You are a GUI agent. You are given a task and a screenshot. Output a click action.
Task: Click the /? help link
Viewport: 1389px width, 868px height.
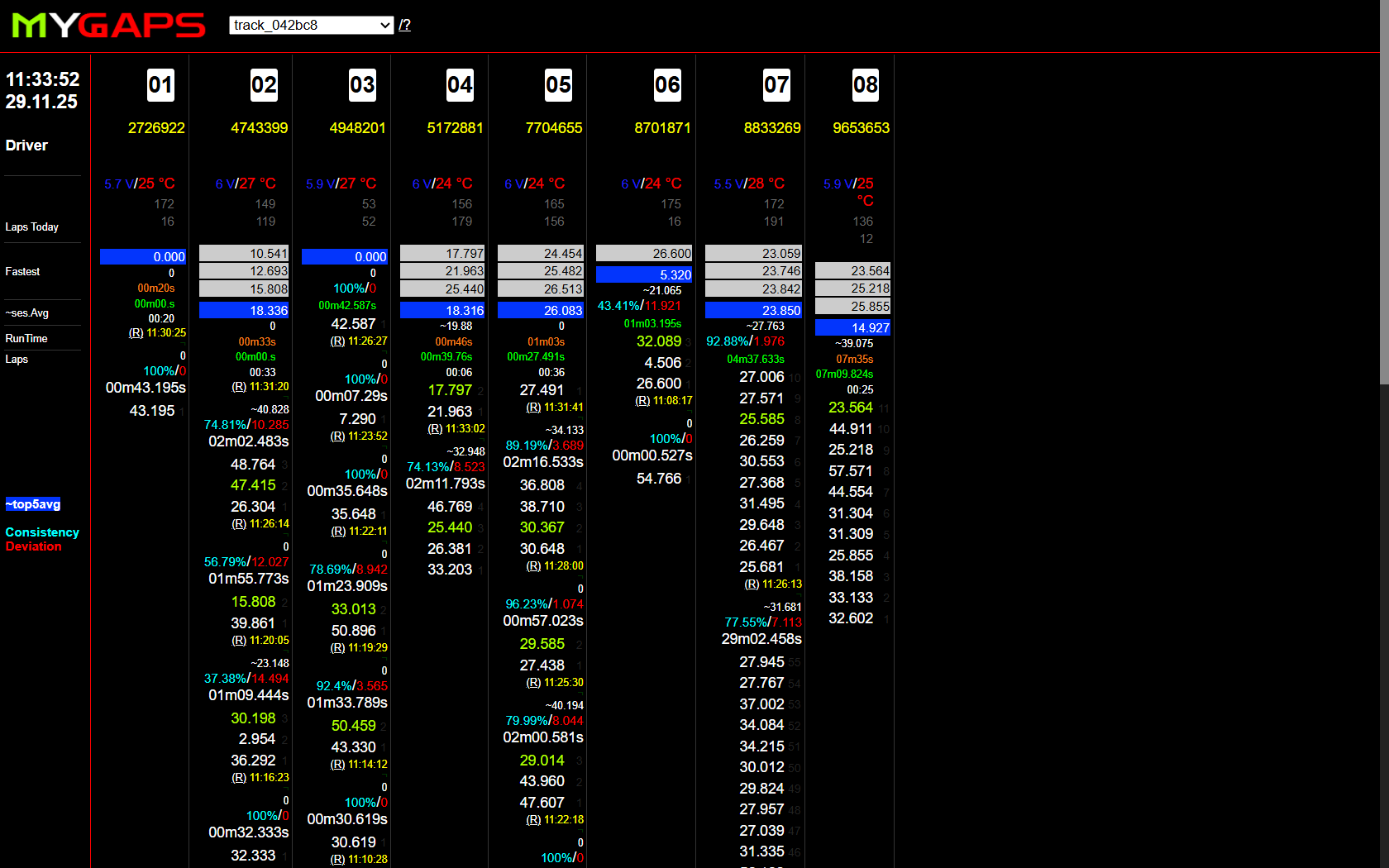pos(404,25)
